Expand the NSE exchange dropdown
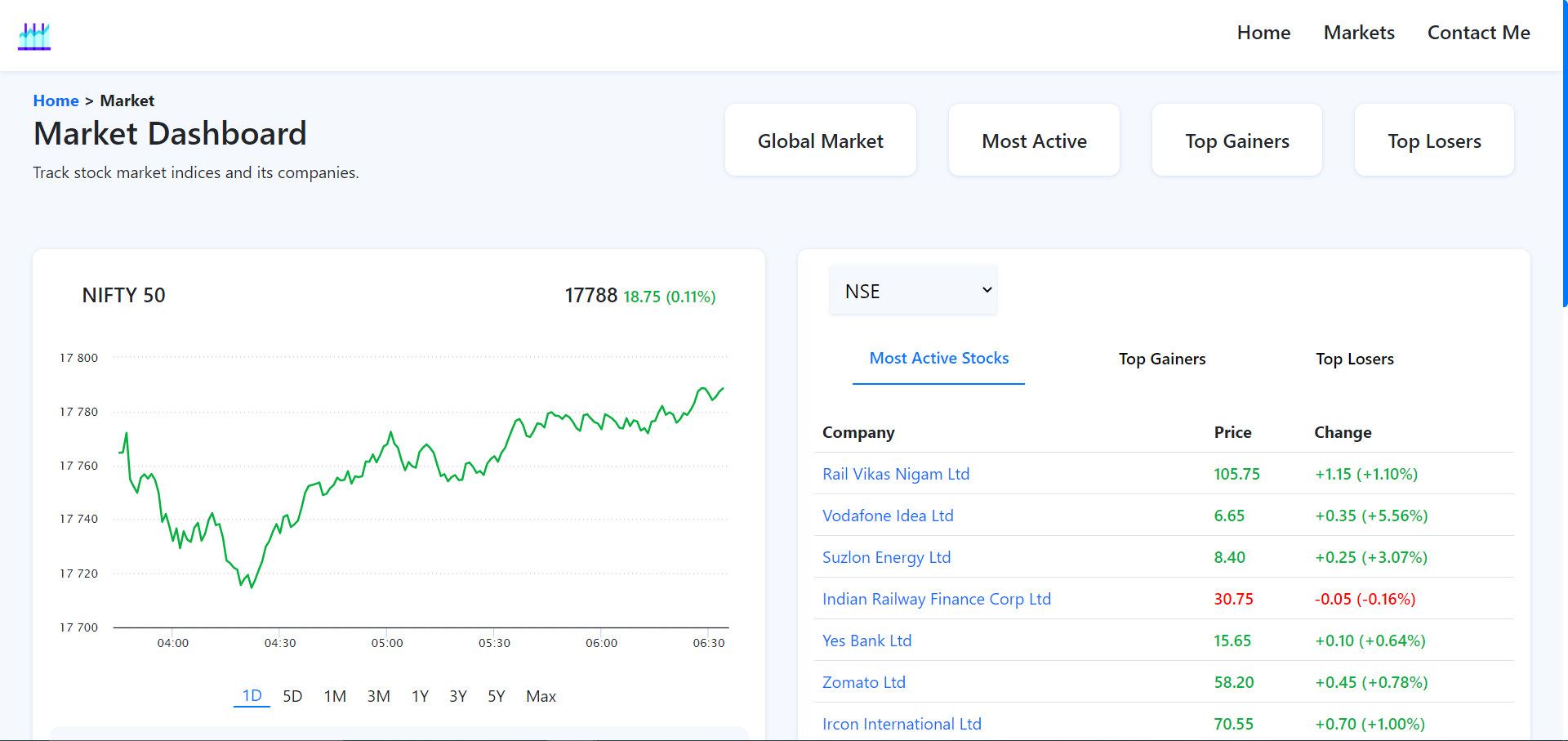1568x741 pixels. 913,291
